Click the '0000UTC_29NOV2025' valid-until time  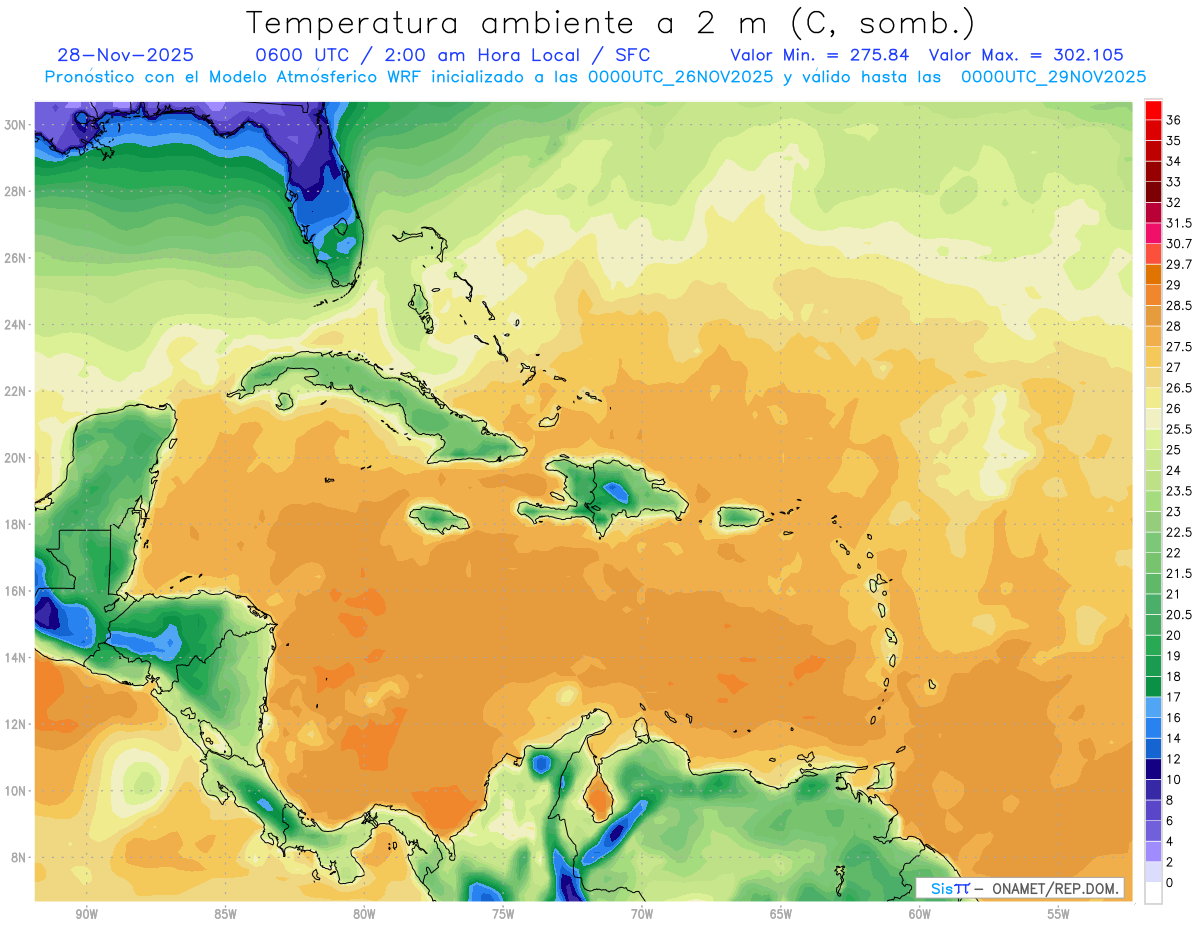coord(1053,77)
